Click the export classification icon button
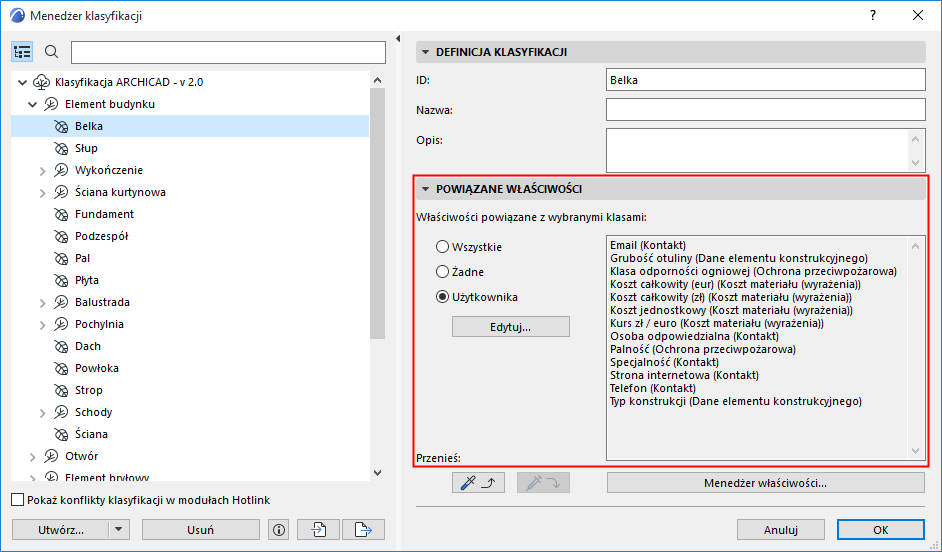Viewport: 942px width, 552px height. 363,530
